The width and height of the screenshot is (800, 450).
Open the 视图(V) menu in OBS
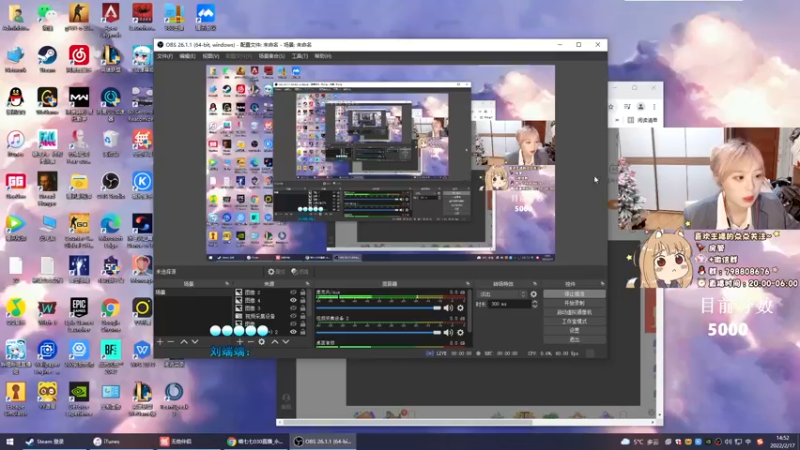pos(211,56)
